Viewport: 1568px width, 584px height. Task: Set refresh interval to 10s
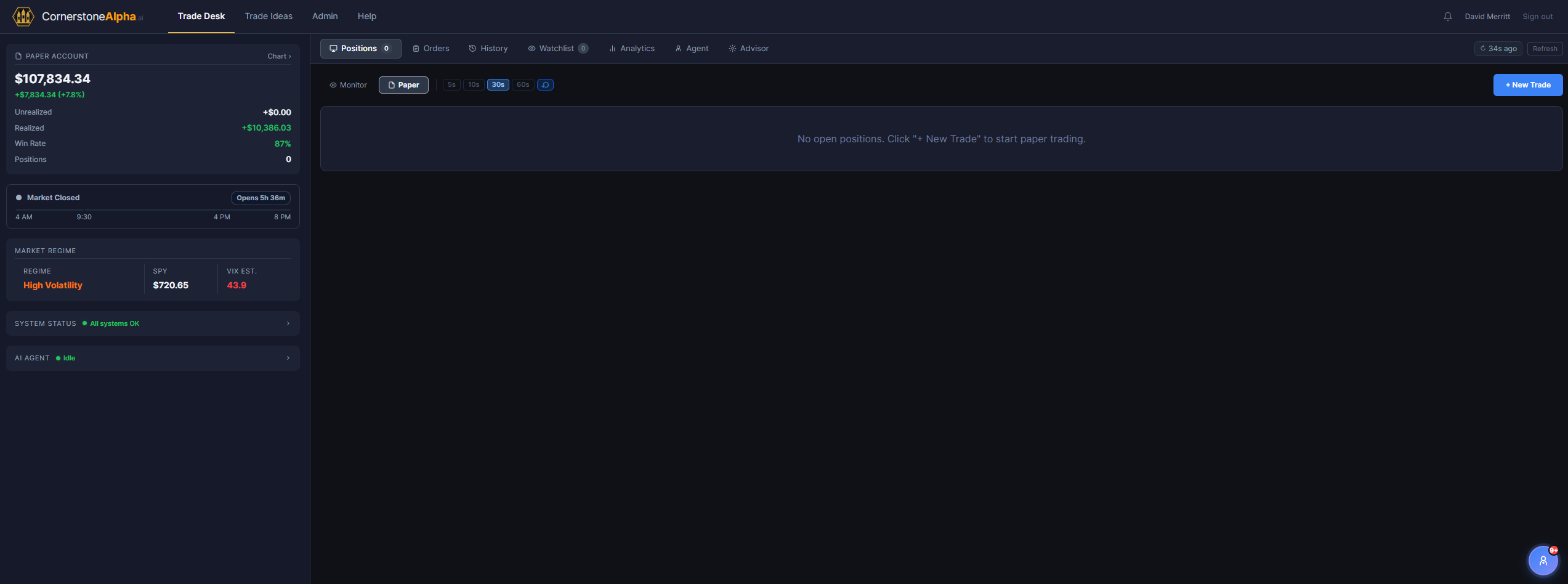(474, 85)
